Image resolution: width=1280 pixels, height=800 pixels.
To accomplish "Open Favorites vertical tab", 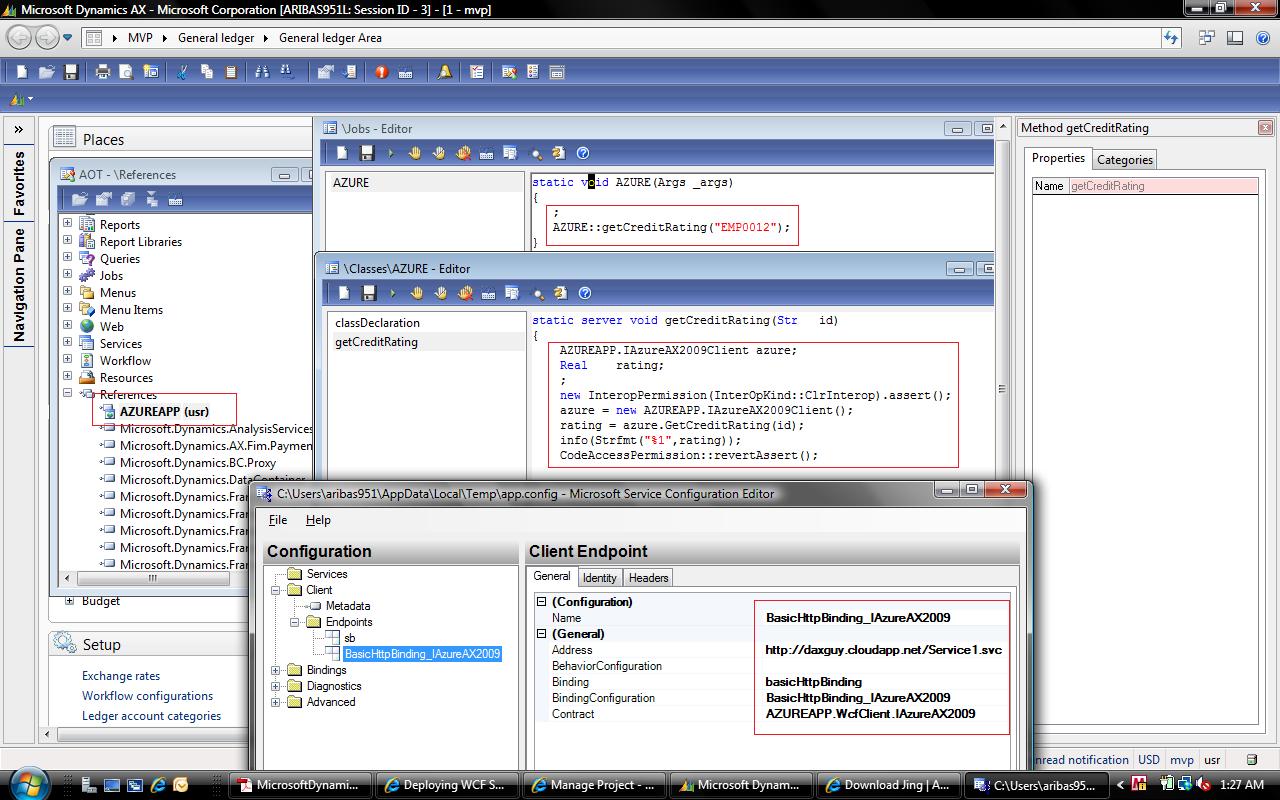I will click(x=19, y=184).
